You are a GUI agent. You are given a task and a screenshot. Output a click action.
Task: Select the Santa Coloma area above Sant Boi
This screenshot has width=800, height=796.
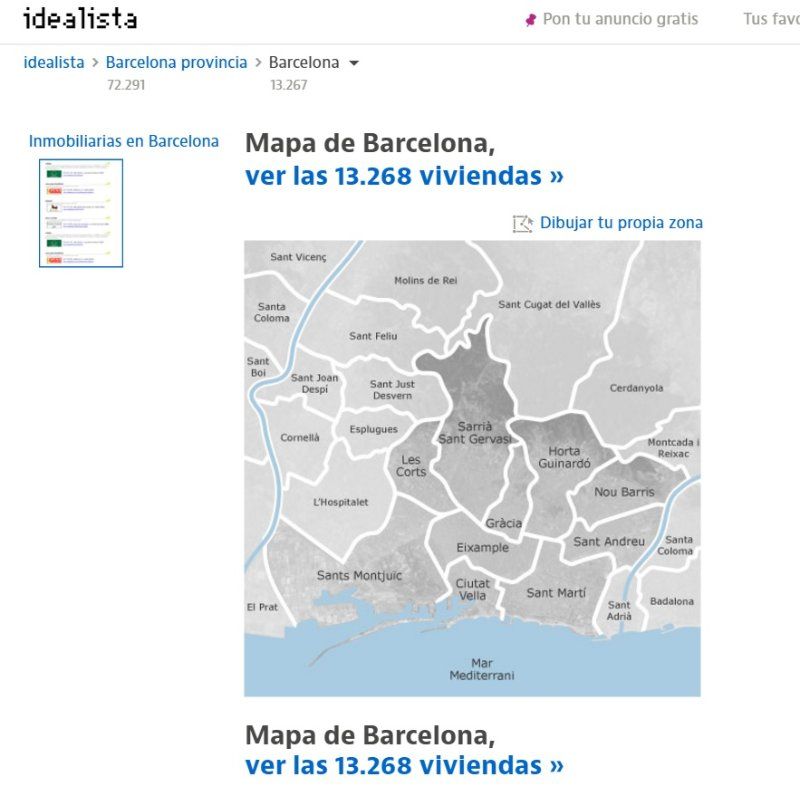(x=271, y=312)
